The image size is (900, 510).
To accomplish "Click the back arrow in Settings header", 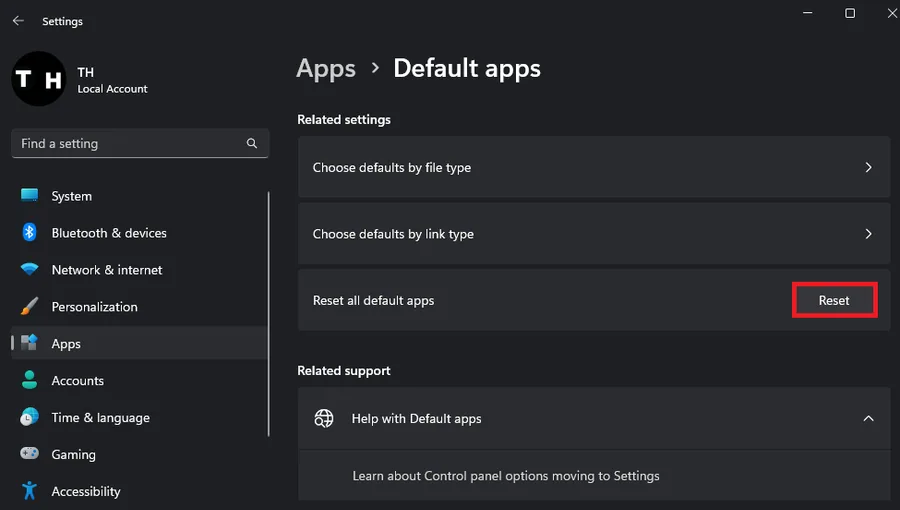I will coord(18,21).
